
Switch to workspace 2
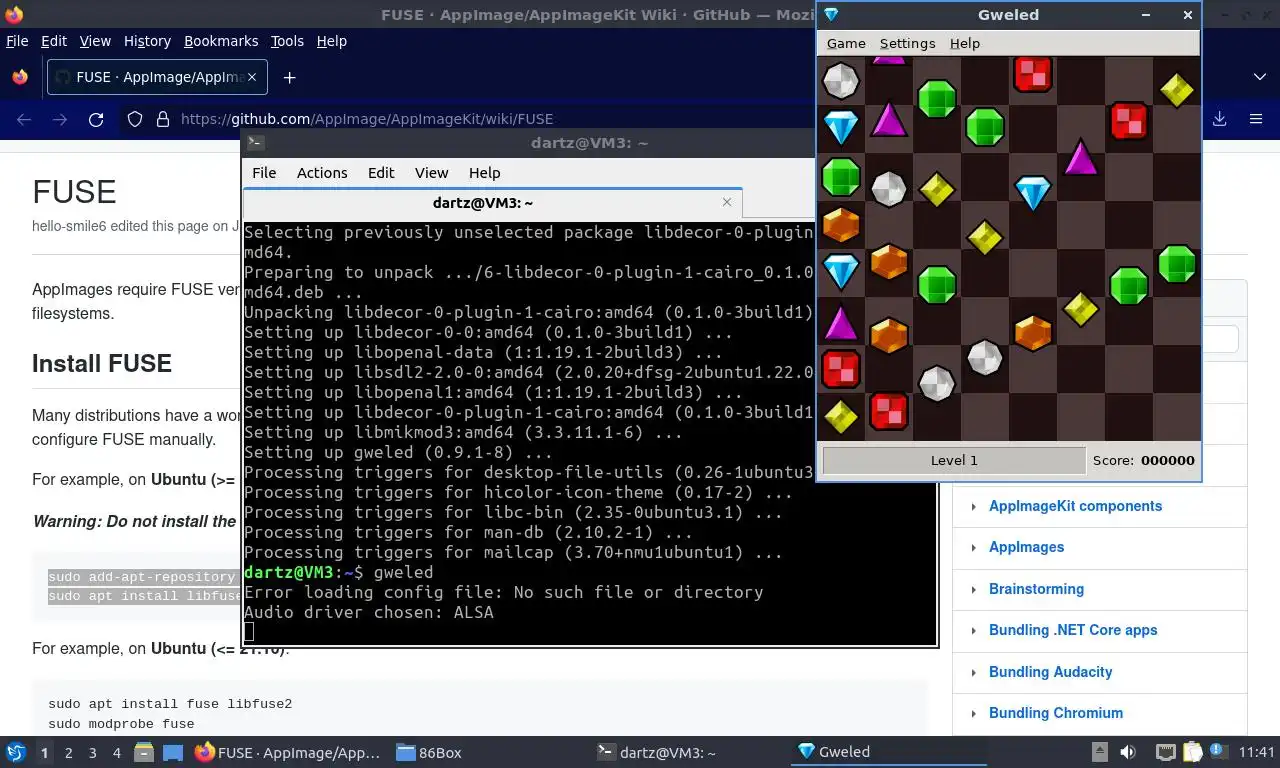click(68, 753)
